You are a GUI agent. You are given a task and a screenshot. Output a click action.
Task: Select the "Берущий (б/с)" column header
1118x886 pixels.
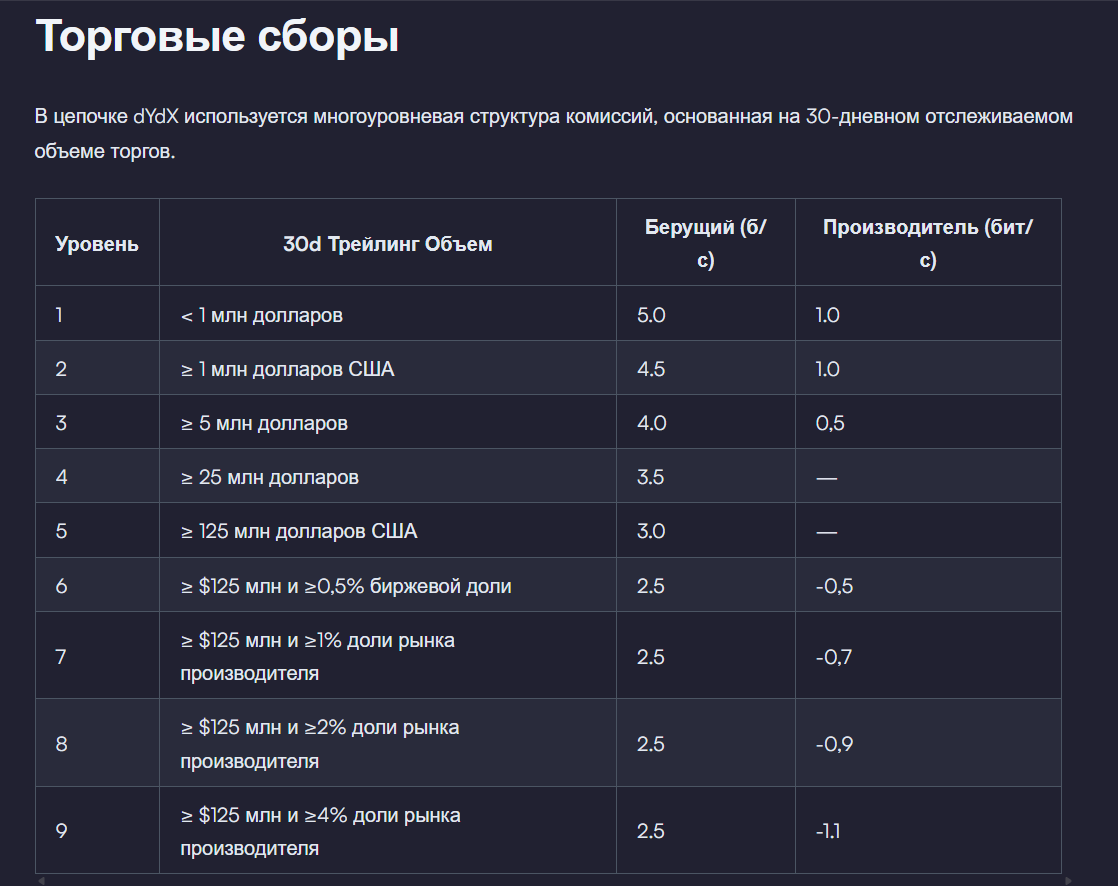click(x=705, y=243)
